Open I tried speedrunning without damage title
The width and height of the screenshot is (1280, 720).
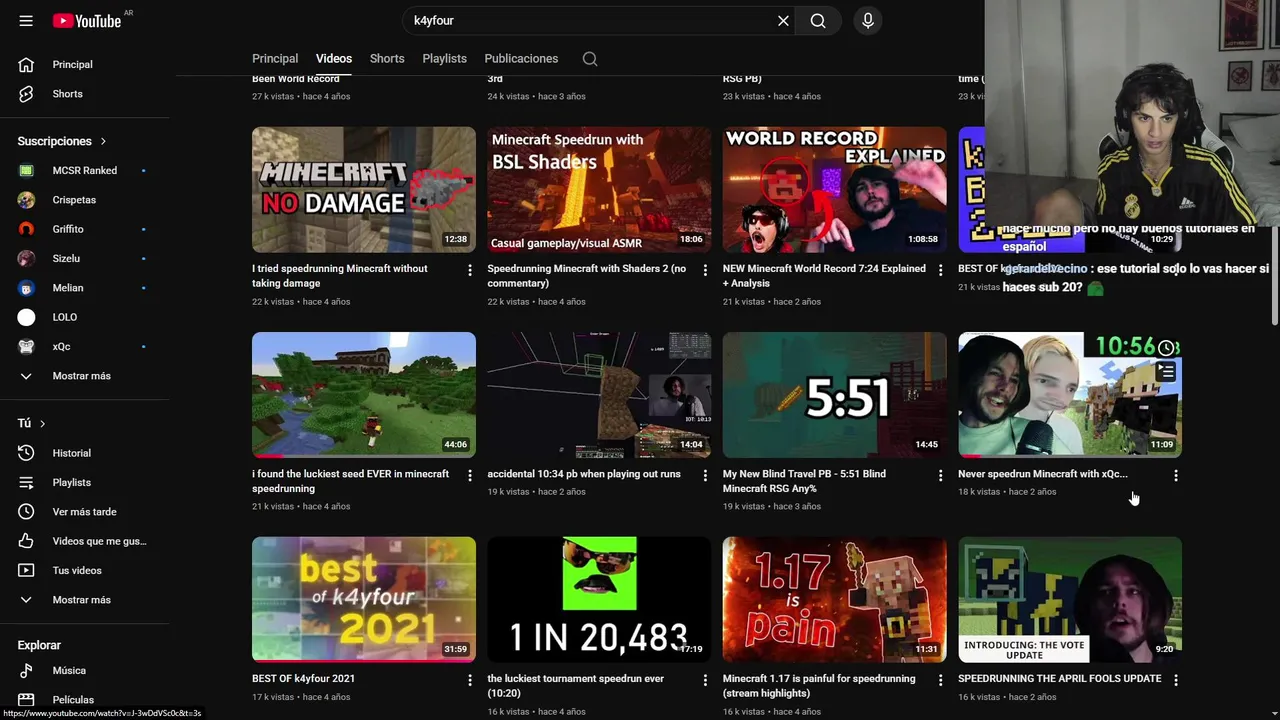click(340, 276)
